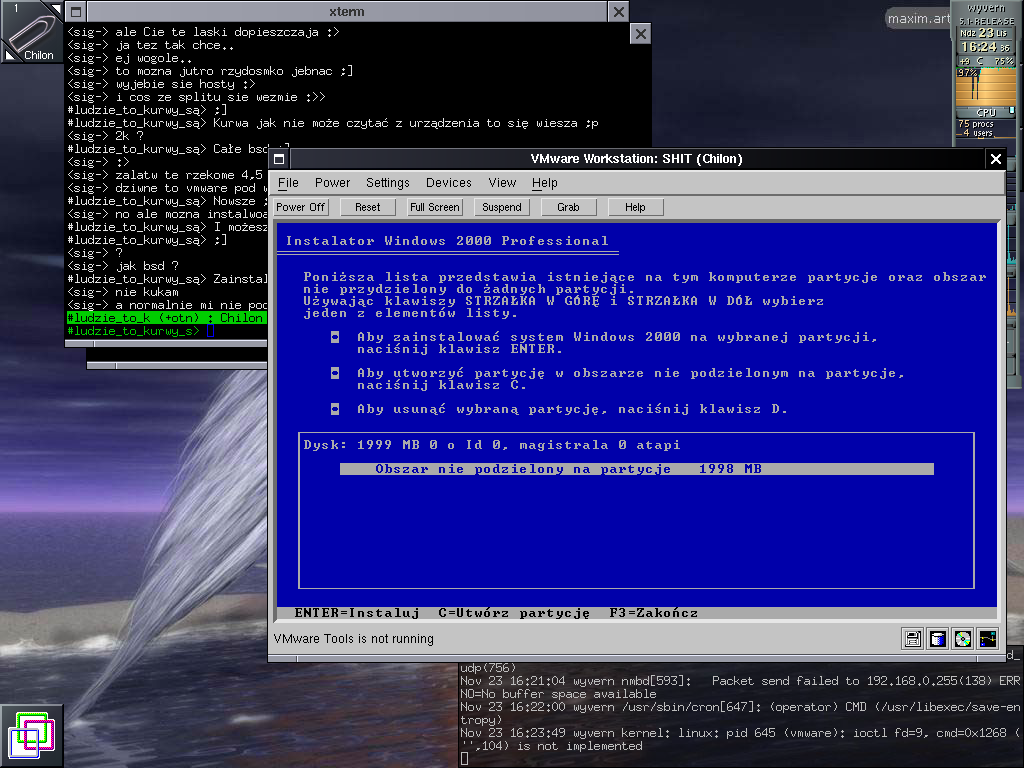
Task: Open the File menu in VMware
Action: (x=288, y=183)
